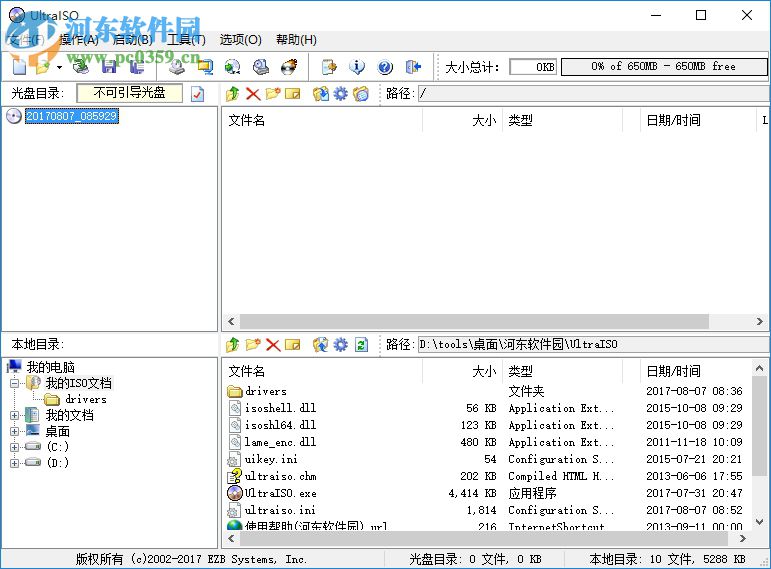The height and width of the screenshot is (569, 771).
Task: Click Up folder icon in local pane toolbar
Action: (x=233, y=345)
